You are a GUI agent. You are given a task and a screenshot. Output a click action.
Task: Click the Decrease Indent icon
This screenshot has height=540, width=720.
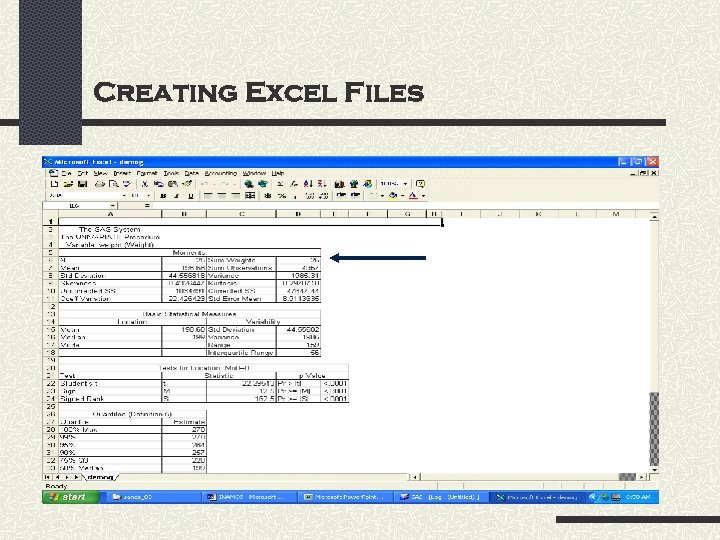[x=341, y=196]
